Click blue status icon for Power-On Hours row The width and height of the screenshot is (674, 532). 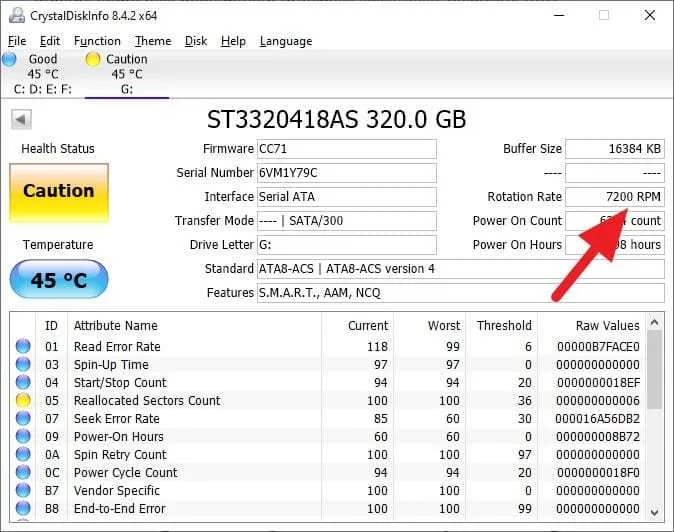click(23, 437)
